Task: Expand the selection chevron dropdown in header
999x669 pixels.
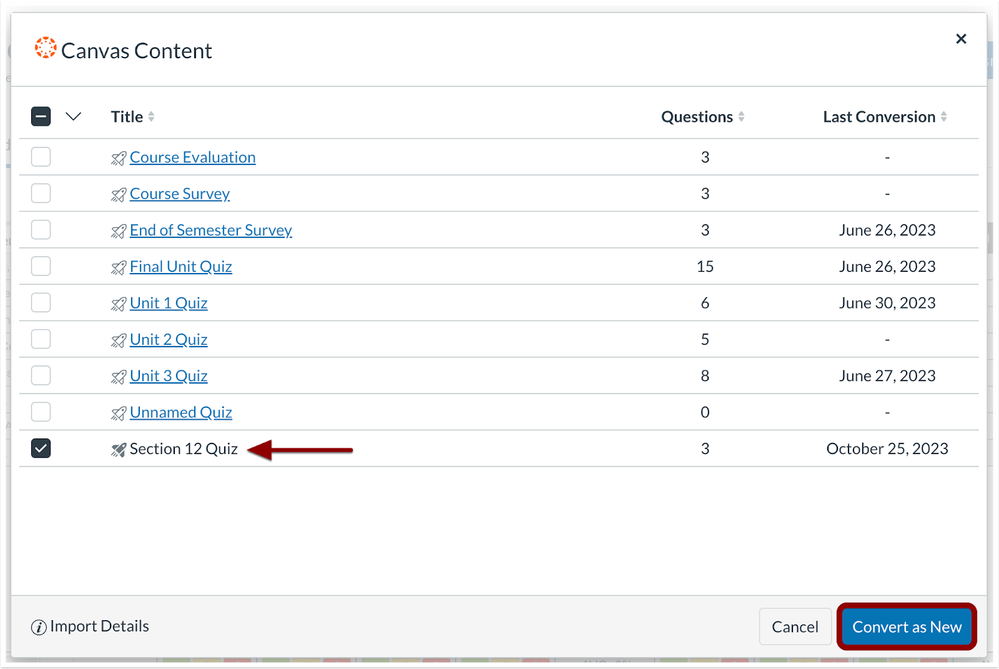Action: (73, 117)
